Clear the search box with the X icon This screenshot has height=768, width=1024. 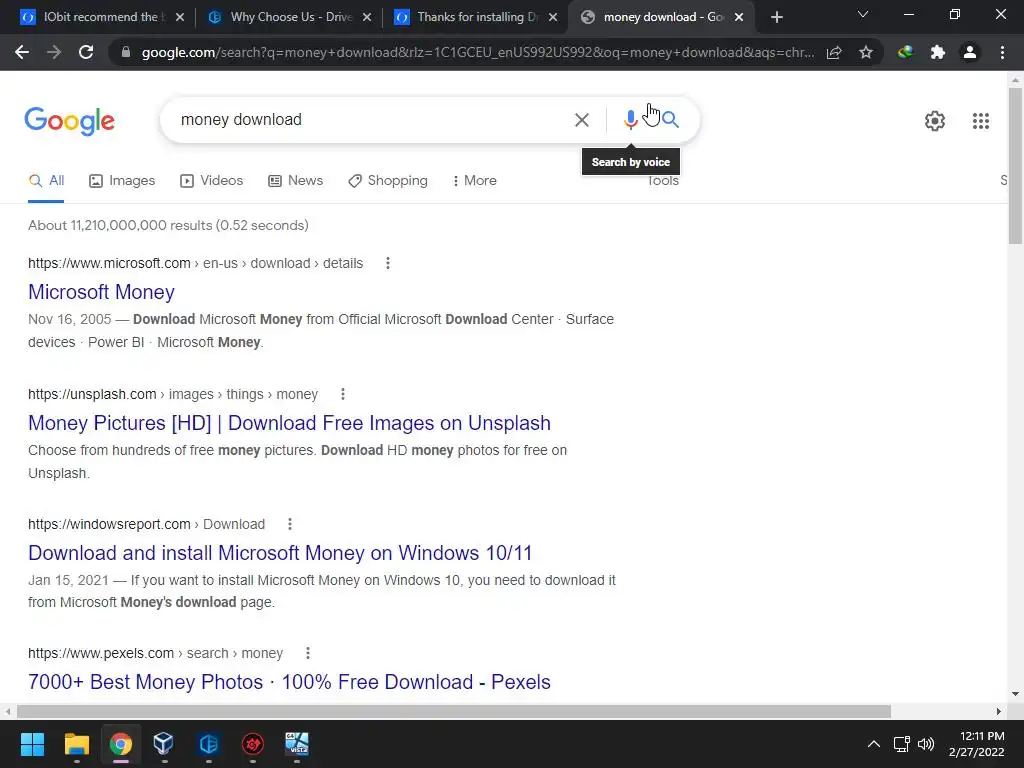point(581,120)
